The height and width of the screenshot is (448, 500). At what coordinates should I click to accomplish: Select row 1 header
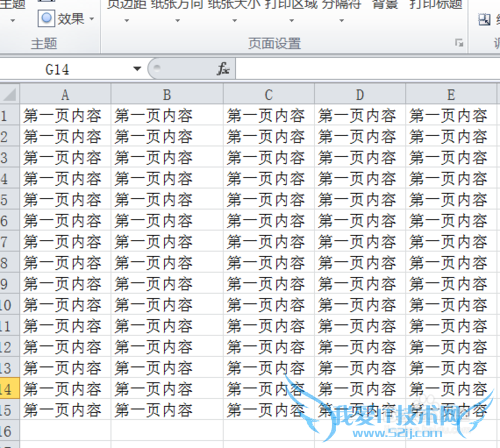(10, 116)
